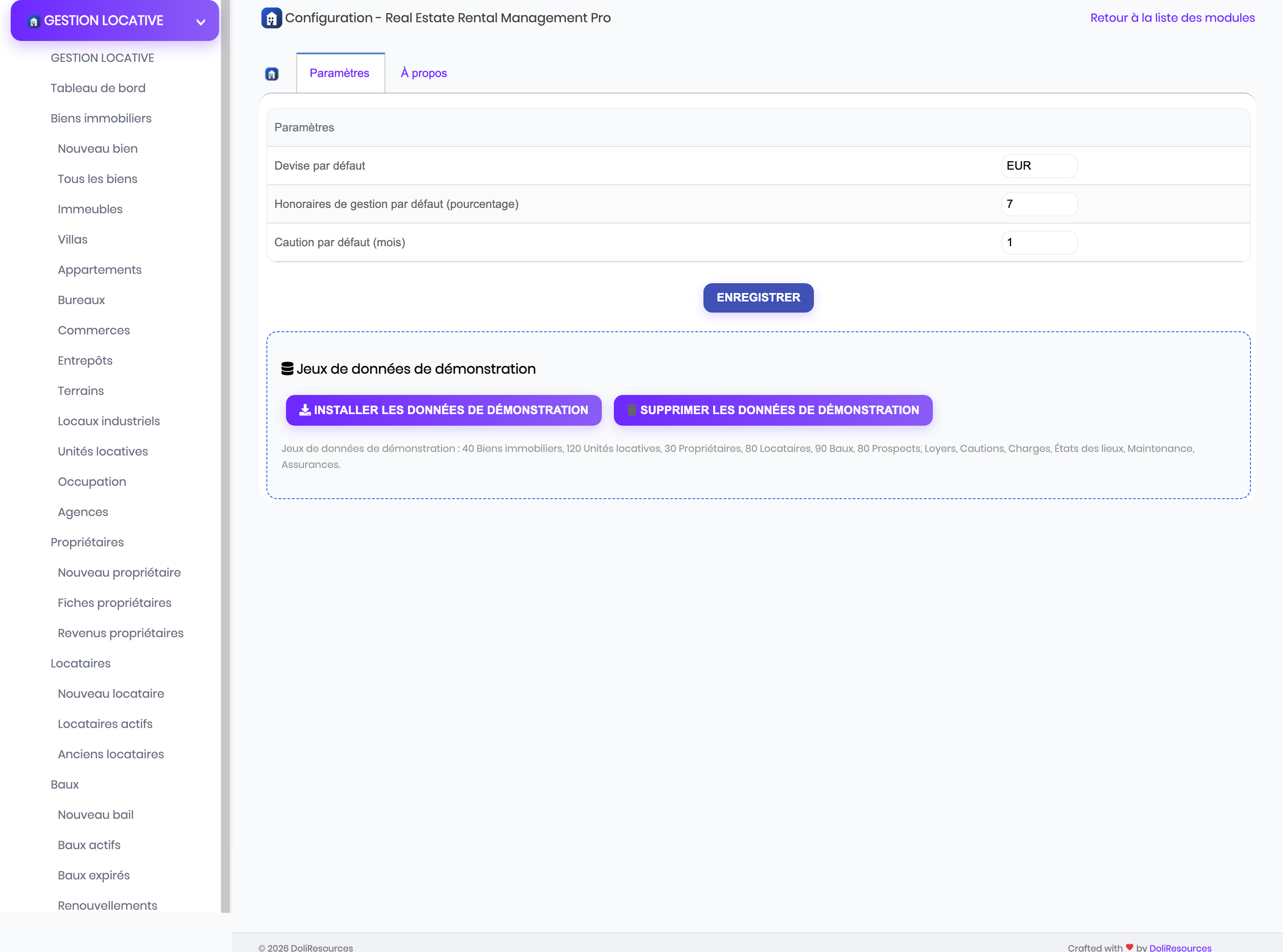Edit the Caution par défaut months field
Image resolution: width=1283 pixels, height=952 pixels.
click(x=1038, y=243)
